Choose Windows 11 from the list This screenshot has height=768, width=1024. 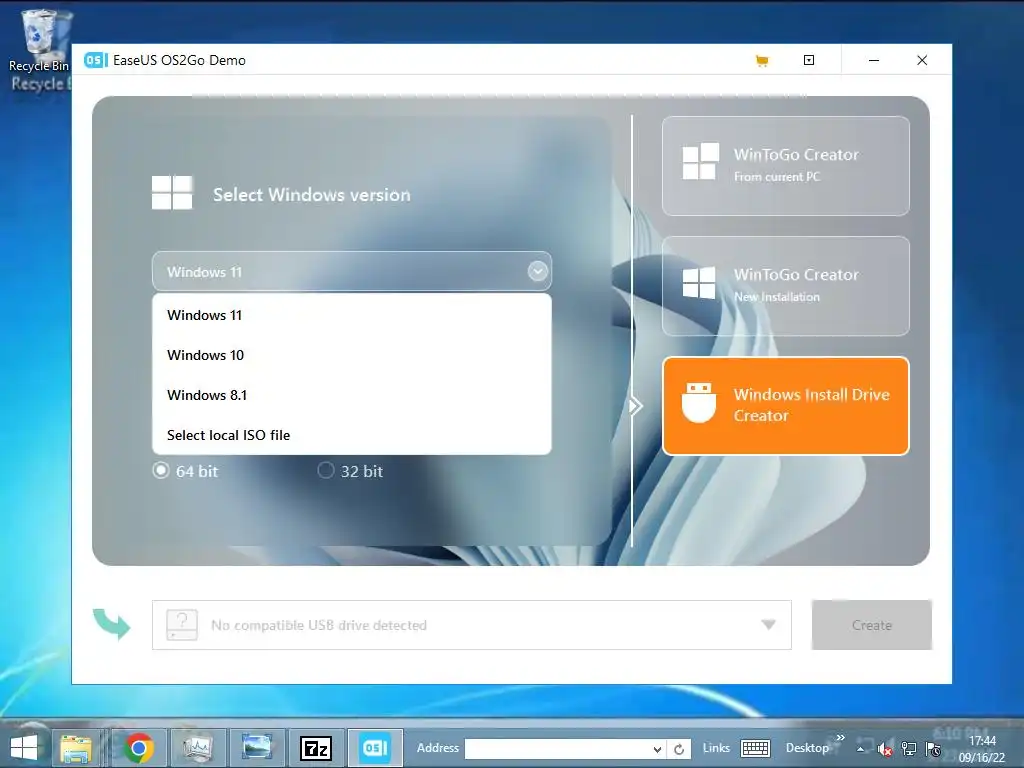[351, 315]
